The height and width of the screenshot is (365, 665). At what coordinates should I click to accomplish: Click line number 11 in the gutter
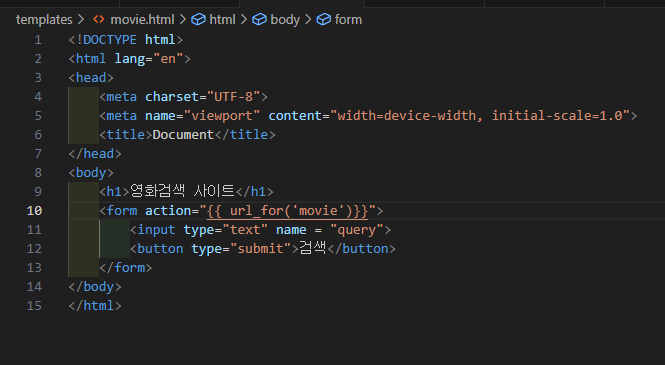(x=34, y=230)
